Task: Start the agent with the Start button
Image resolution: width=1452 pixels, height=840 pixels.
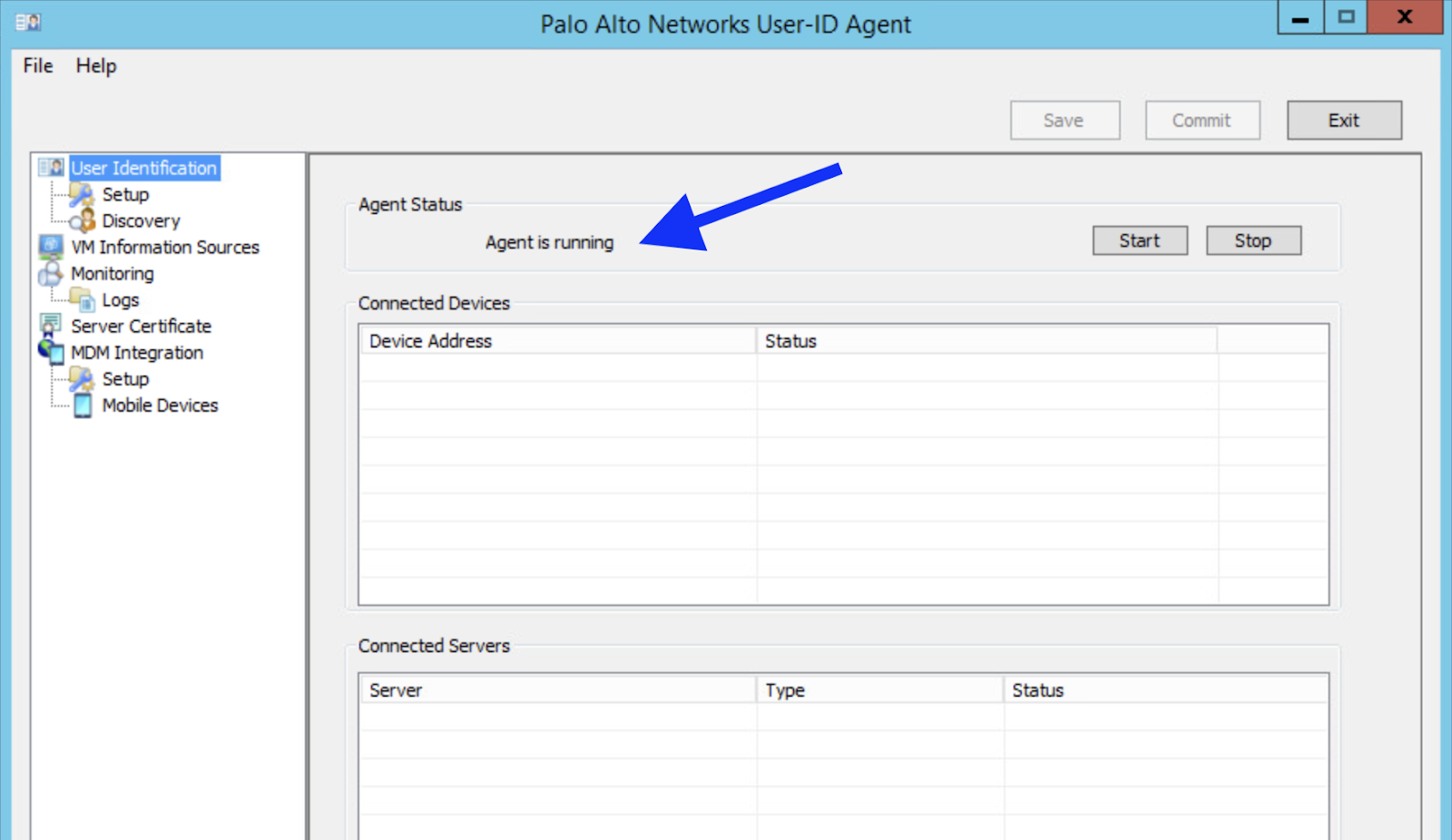Action: [x=1139, y=239]
